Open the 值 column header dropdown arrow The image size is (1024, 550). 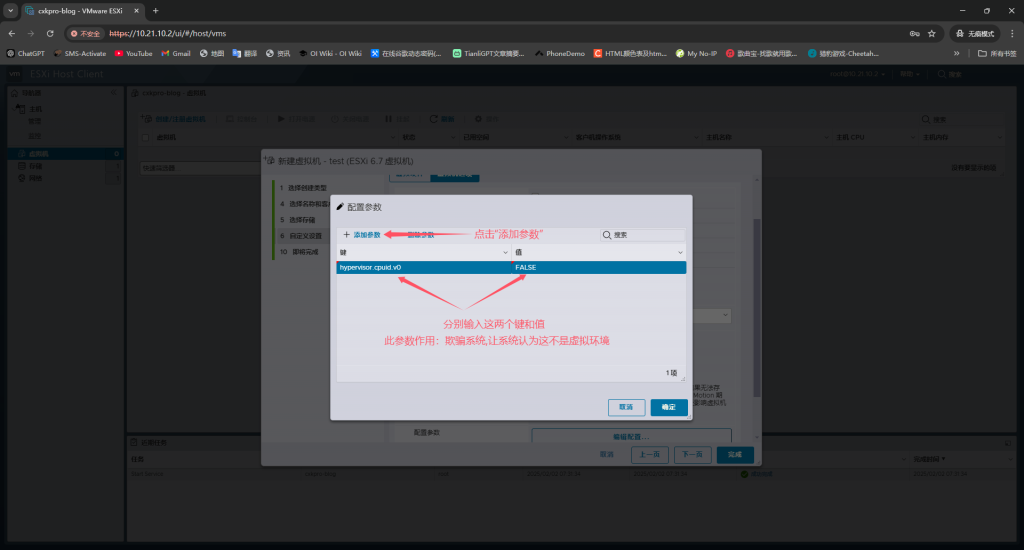tap(680, 252)
